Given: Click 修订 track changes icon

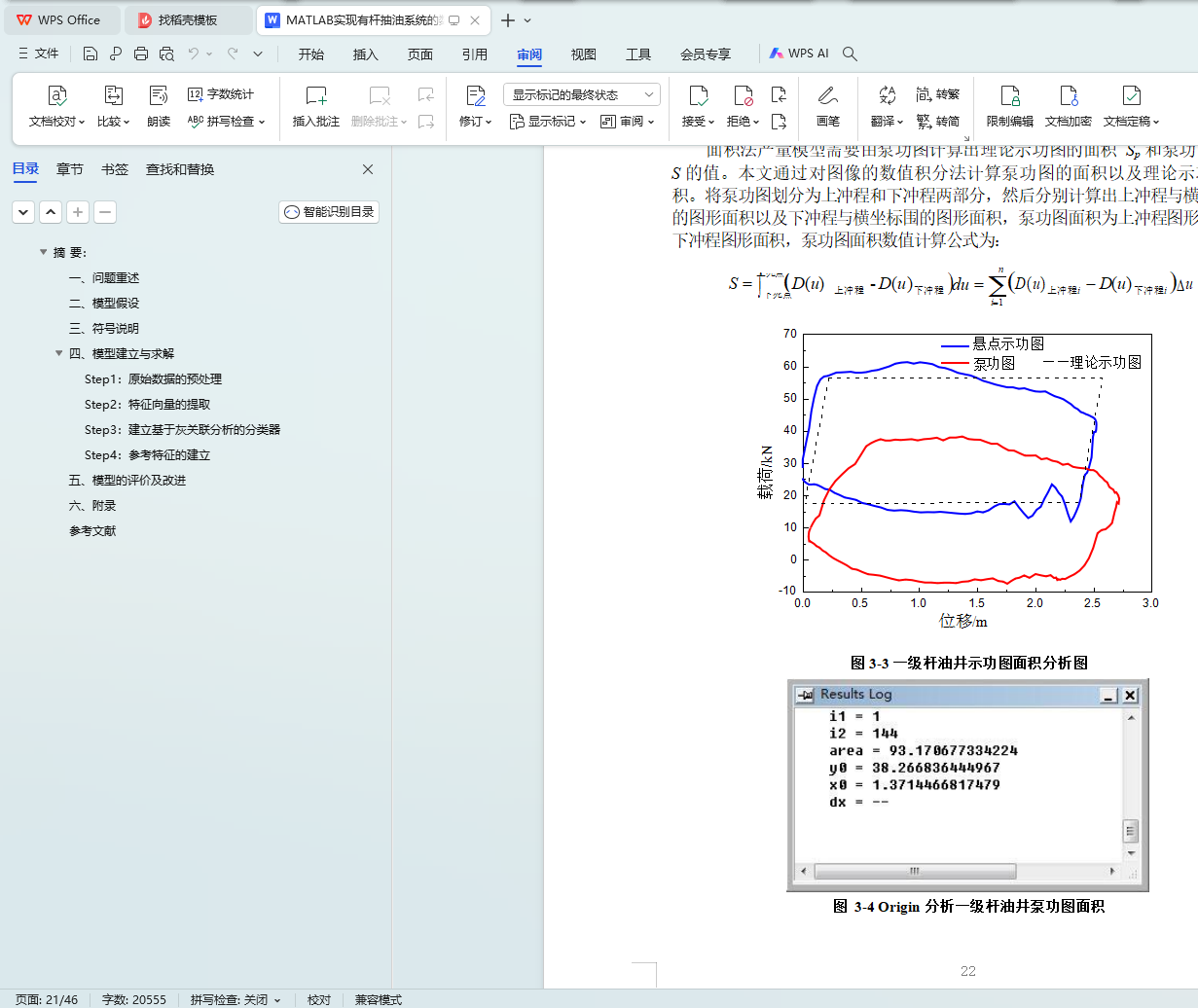Looking at the screenshot, I should (476, 95).
